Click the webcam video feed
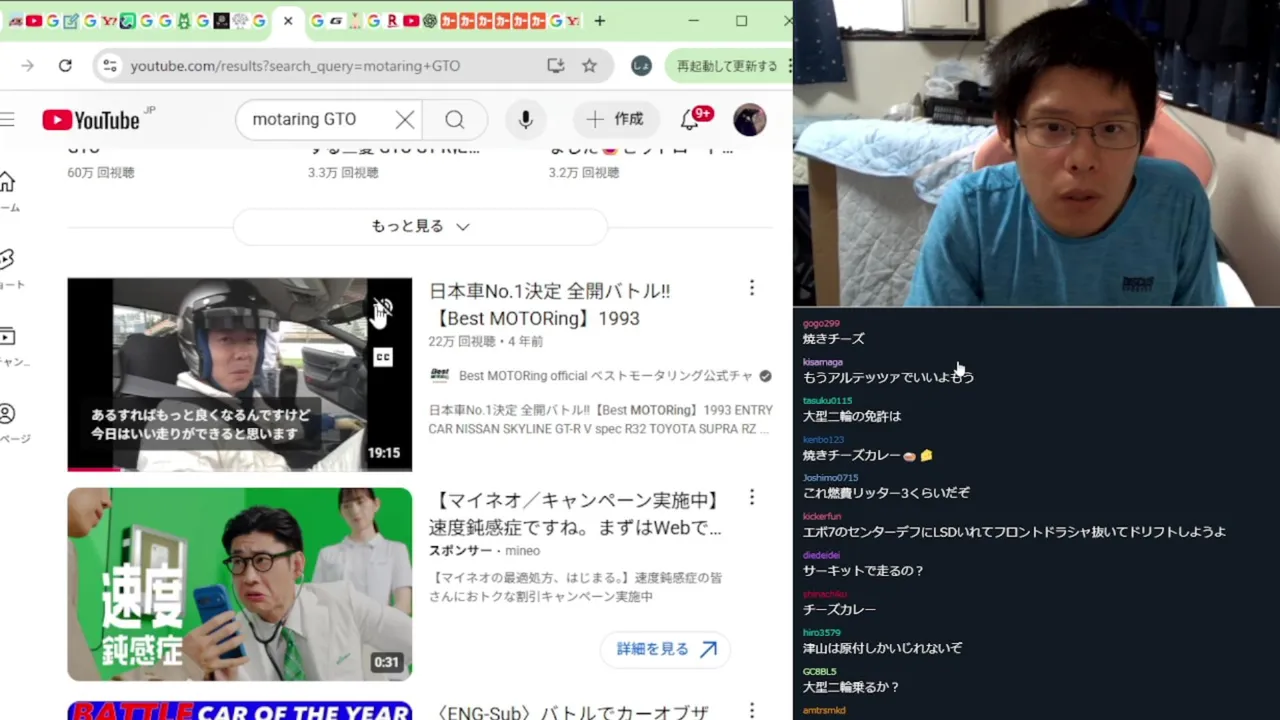Viewport: 1280px width, 720px height. coord(1036,153)
